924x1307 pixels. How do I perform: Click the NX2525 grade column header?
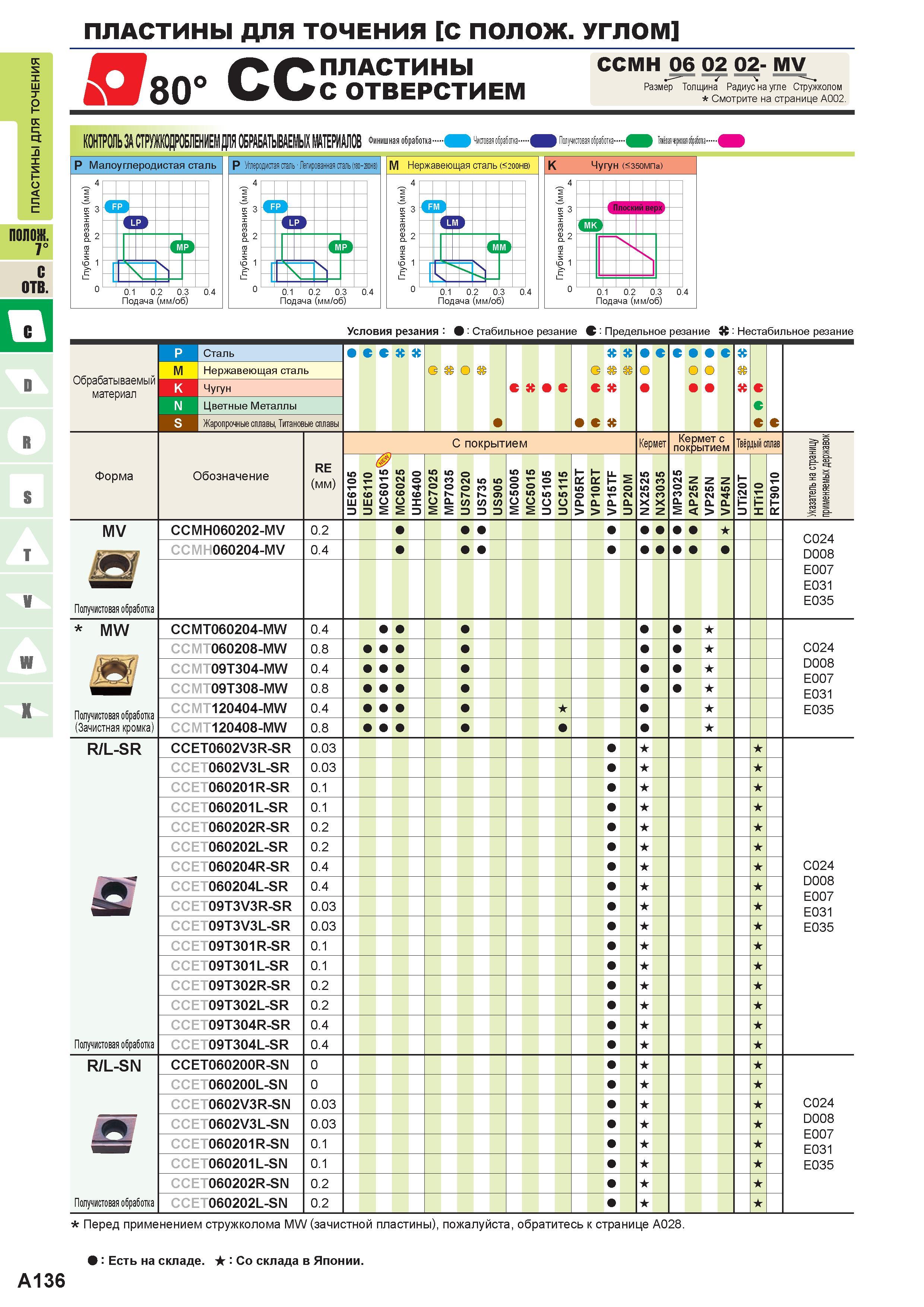click(x=644, y=493)
